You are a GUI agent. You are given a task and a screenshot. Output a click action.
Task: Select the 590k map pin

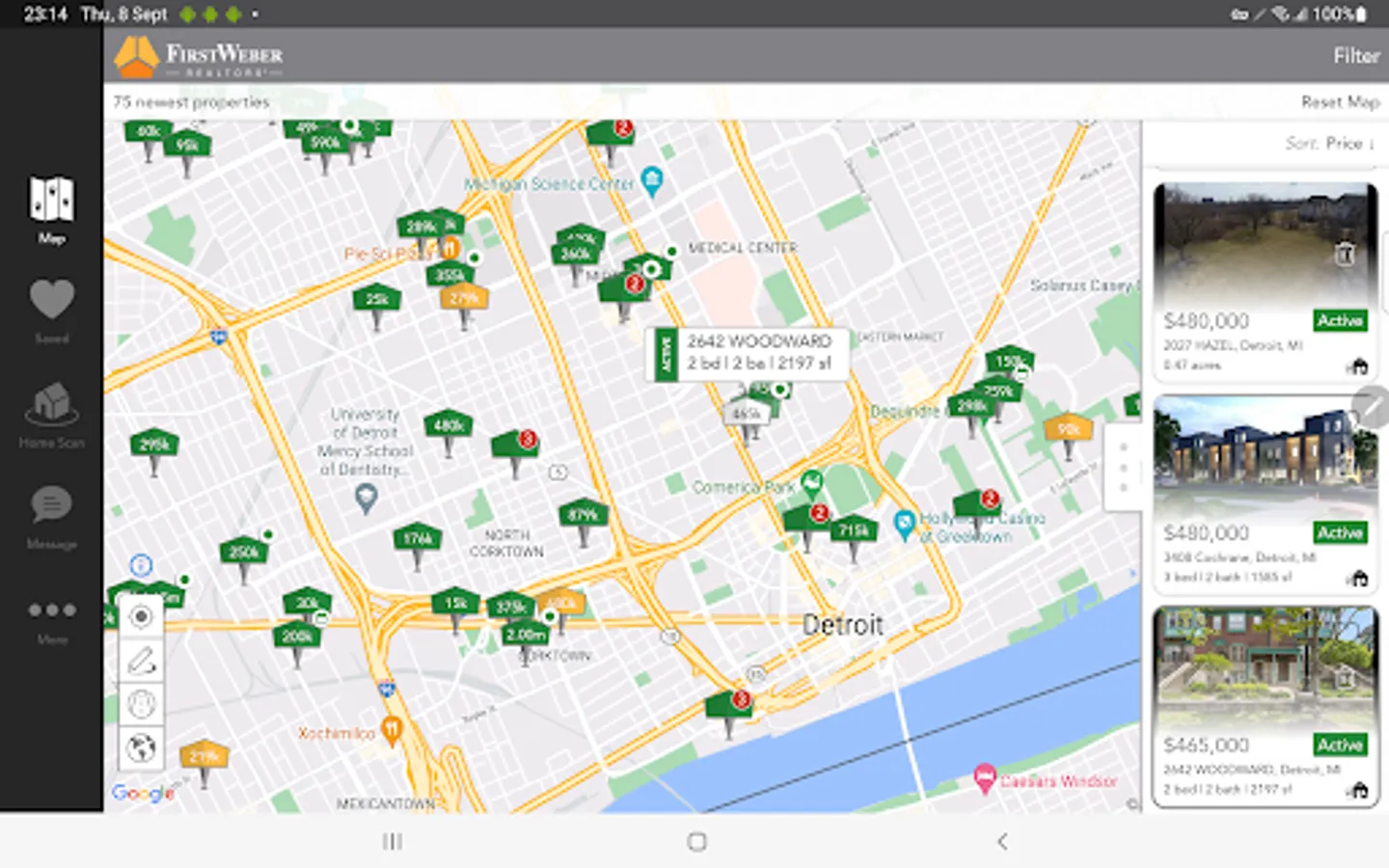pos(325,144)
